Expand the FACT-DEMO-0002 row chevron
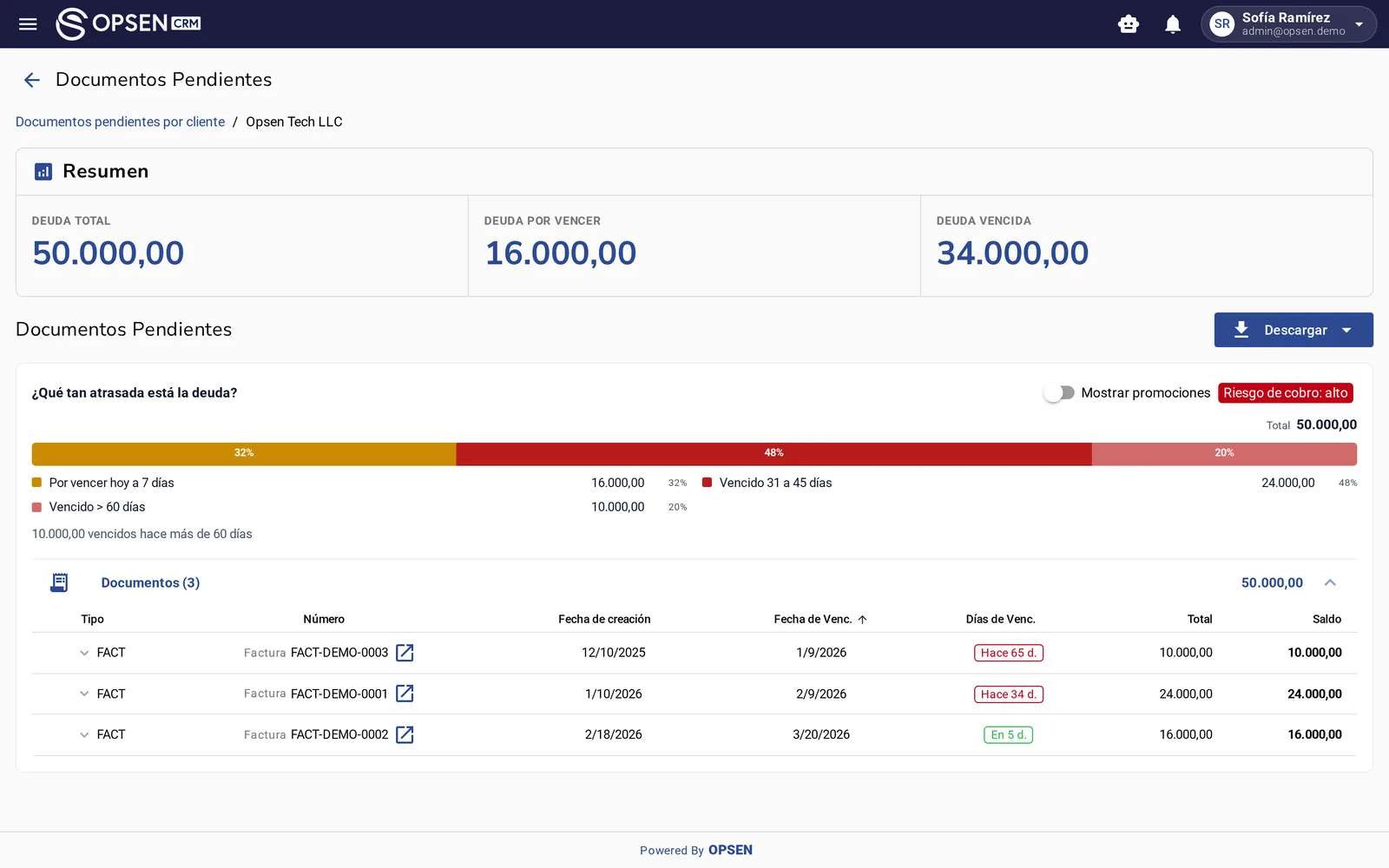The height and width of the screenshot is (868, 1389). (84, 734)
